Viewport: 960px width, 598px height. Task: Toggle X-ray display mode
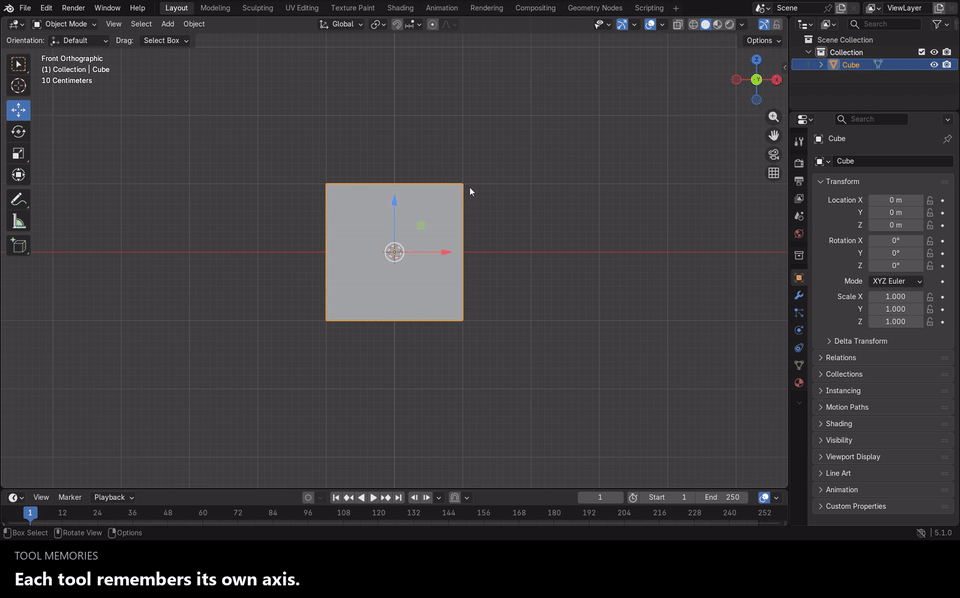pyautogui.click(x=678, y=24)
